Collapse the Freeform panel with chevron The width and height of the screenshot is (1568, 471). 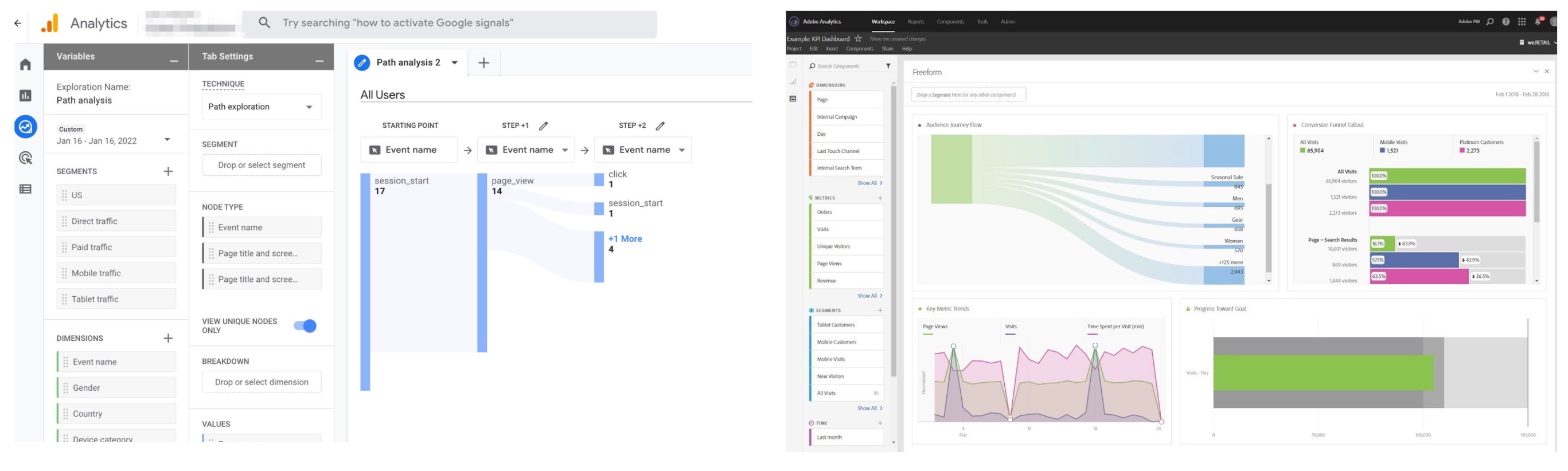[x=1536, y=72]
